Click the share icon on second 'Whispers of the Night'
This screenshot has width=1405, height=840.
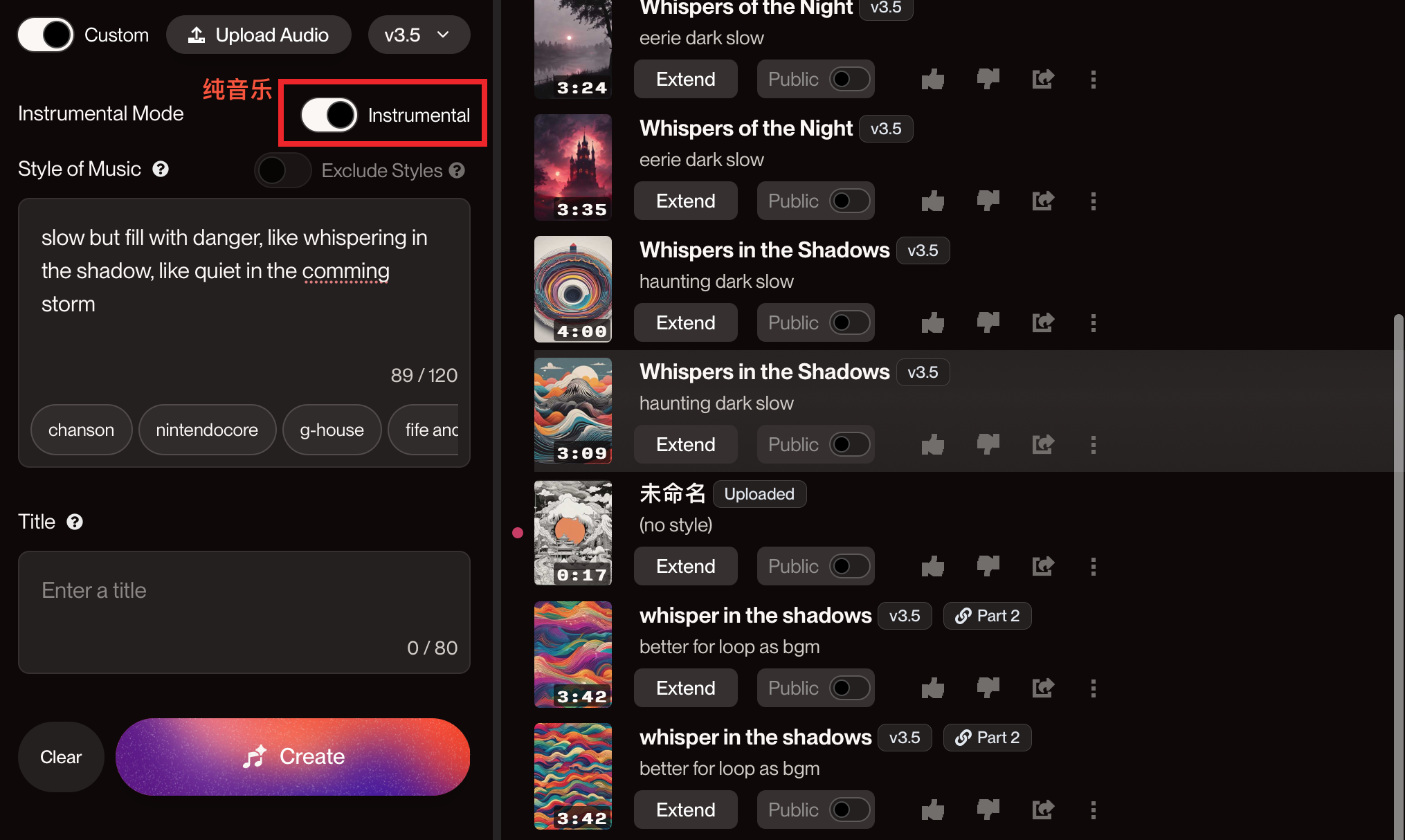click(x=1042, y=200)
